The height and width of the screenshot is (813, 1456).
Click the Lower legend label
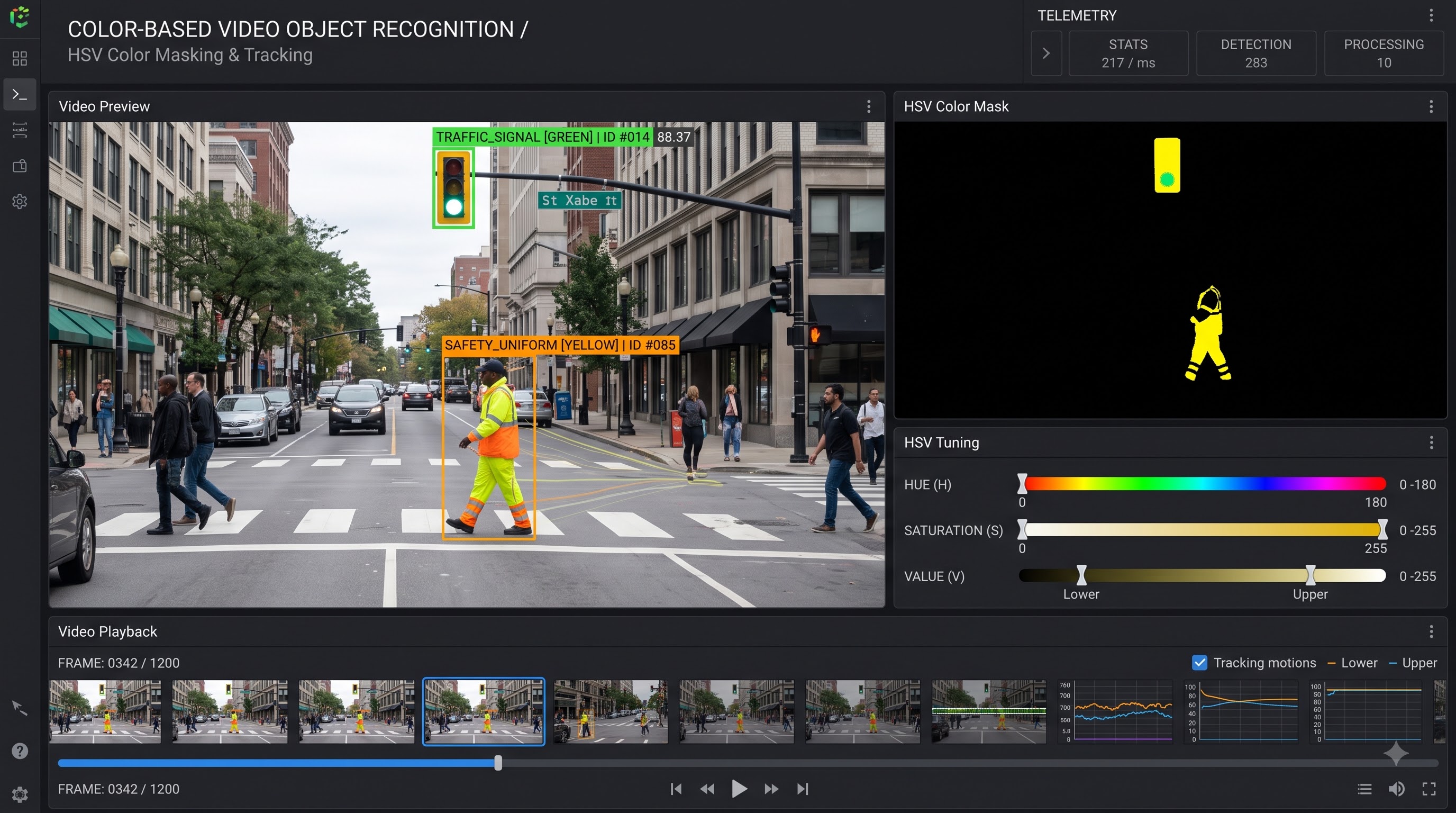coord(1359,663)
